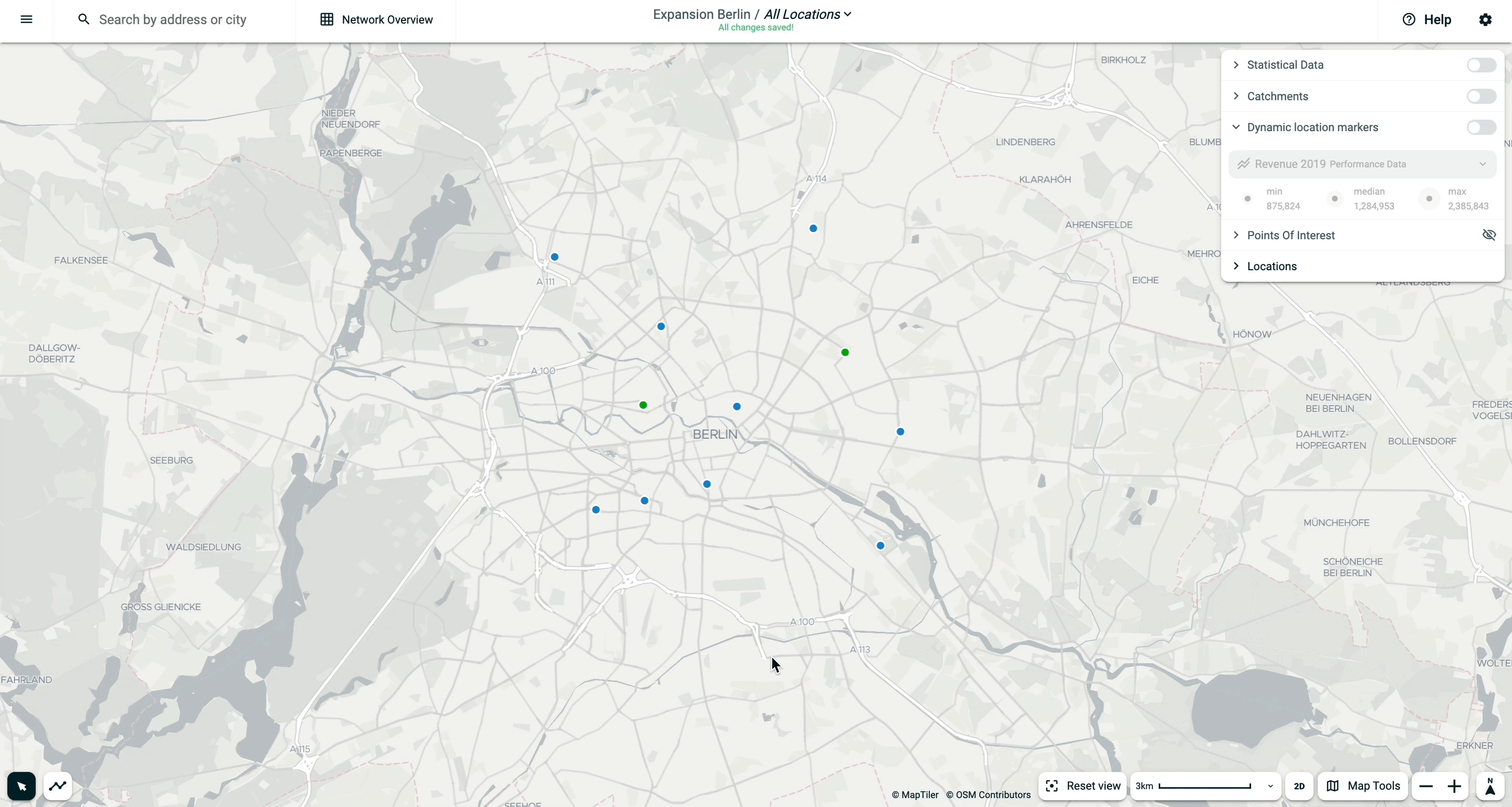Click the blue marker south-west near Schöneberg
Image resolution: width=1512 pixels, height=807 pixels.
click(x=596, y=510)
